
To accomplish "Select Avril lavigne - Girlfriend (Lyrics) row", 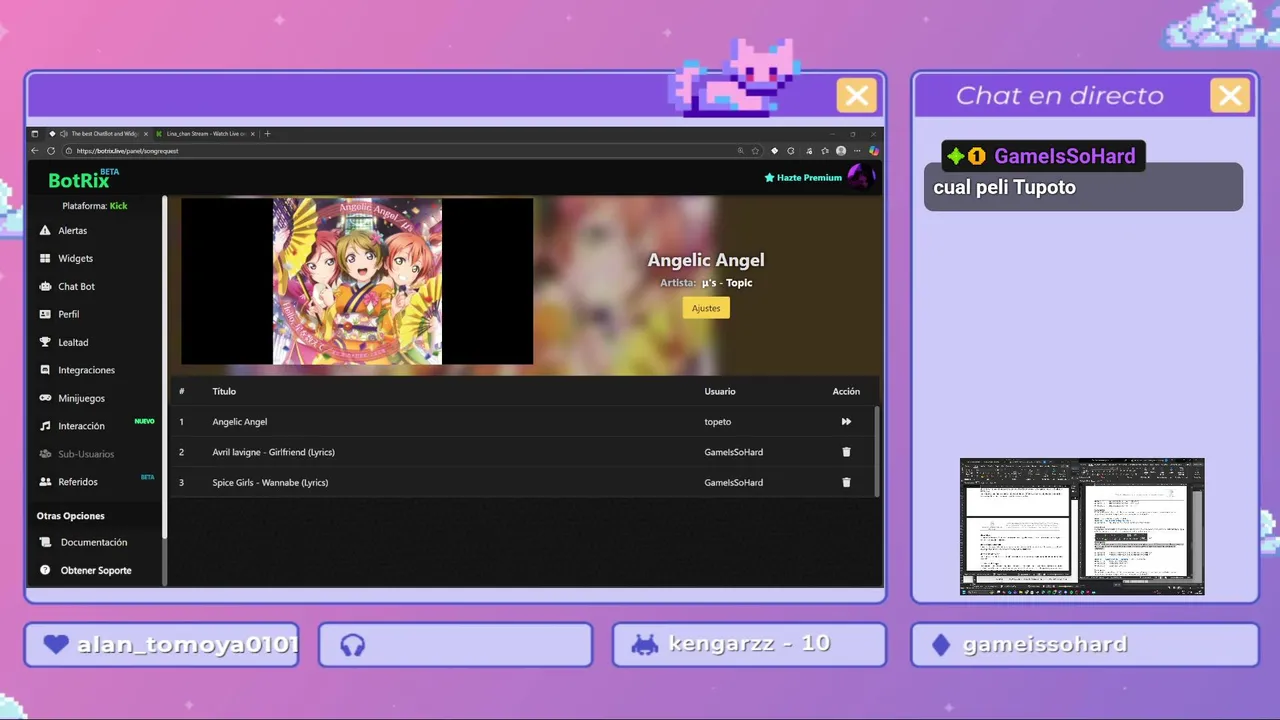I will [x=523, y=452].
